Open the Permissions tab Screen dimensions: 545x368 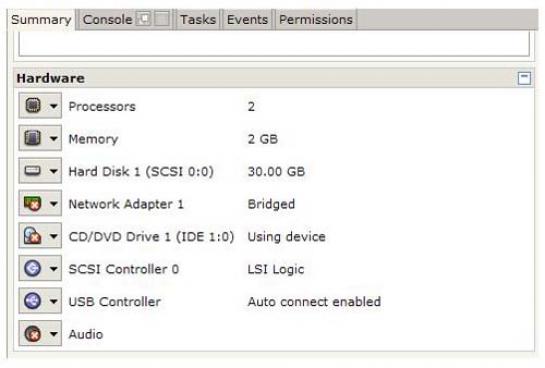316,19
